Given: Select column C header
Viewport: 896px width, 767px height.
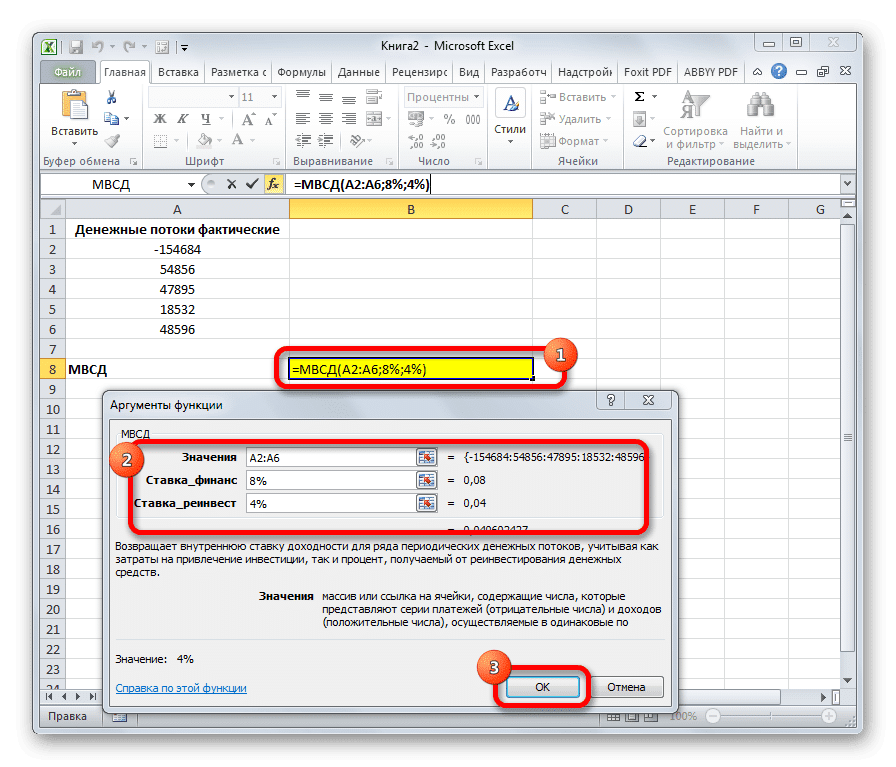Looking at the screenshot, I should tap(565, 209).
